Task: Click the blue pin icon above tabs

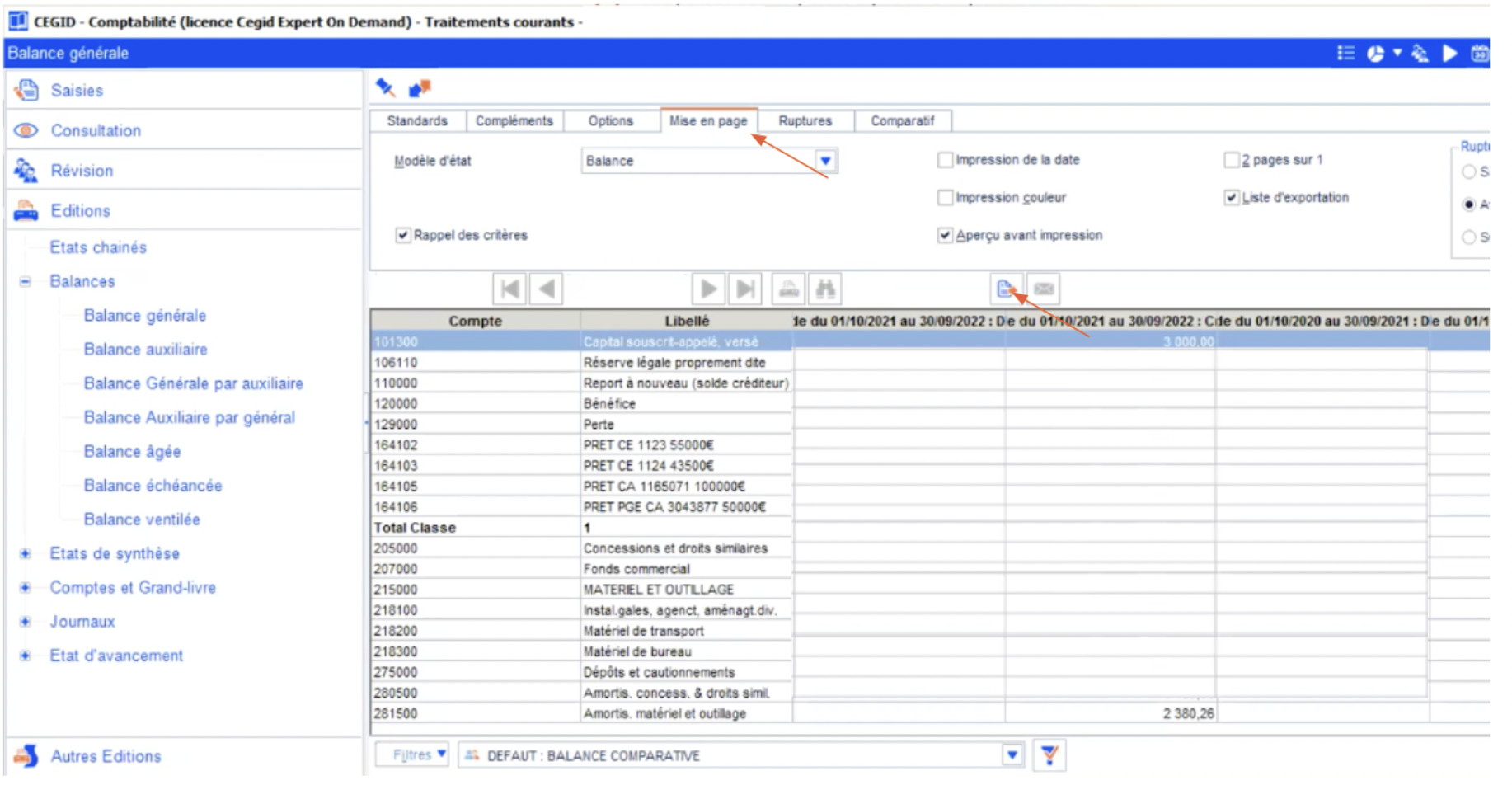Action: coord(385,87)
